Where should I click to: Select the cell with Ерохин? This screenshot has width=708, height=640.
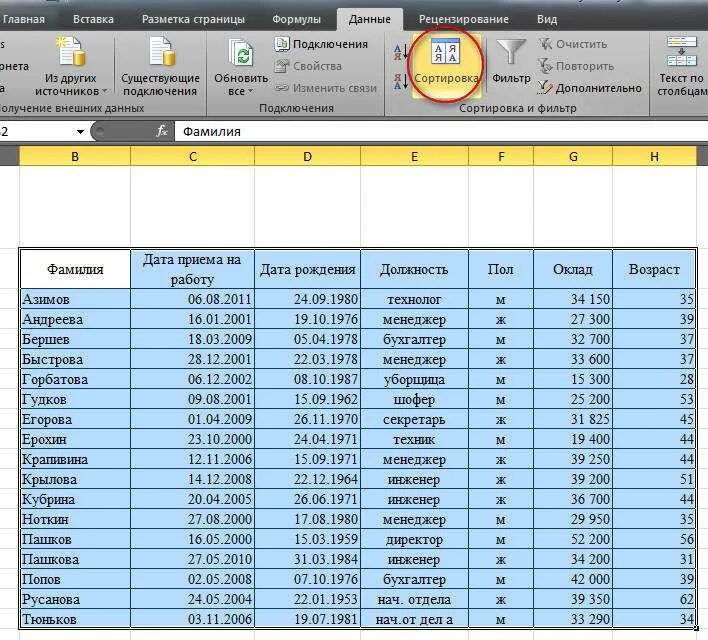pos(75,439)
